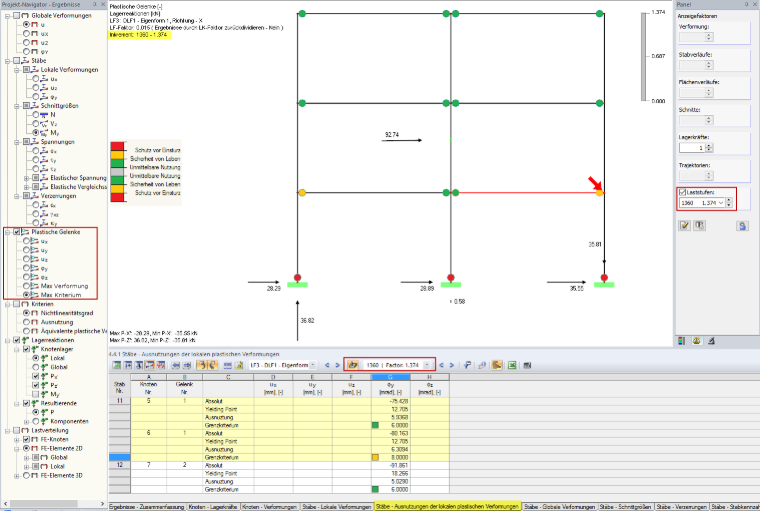Switch to Knoten - Lagerkräfte tab
This screenshot has height=511, width=760.
click(213, 507)
